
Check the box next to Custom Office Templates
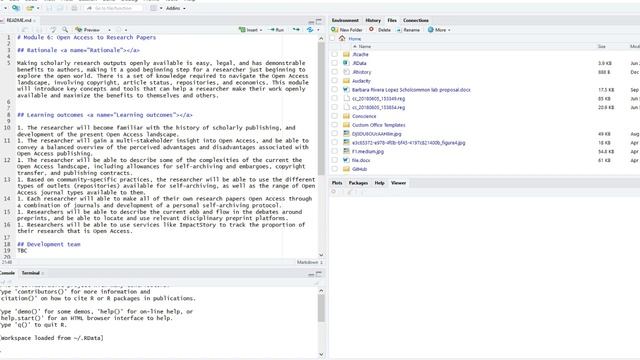335,125
